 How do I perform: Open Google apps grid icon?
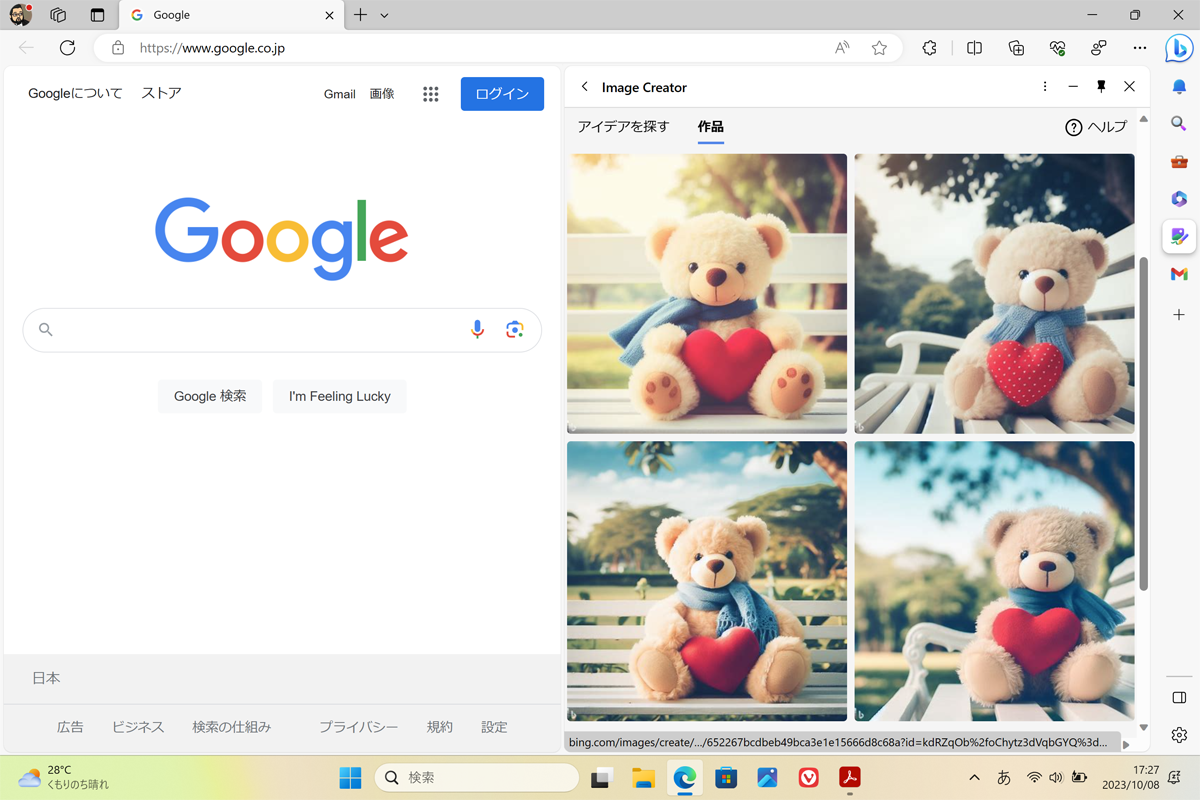click(x=431, y=94)
